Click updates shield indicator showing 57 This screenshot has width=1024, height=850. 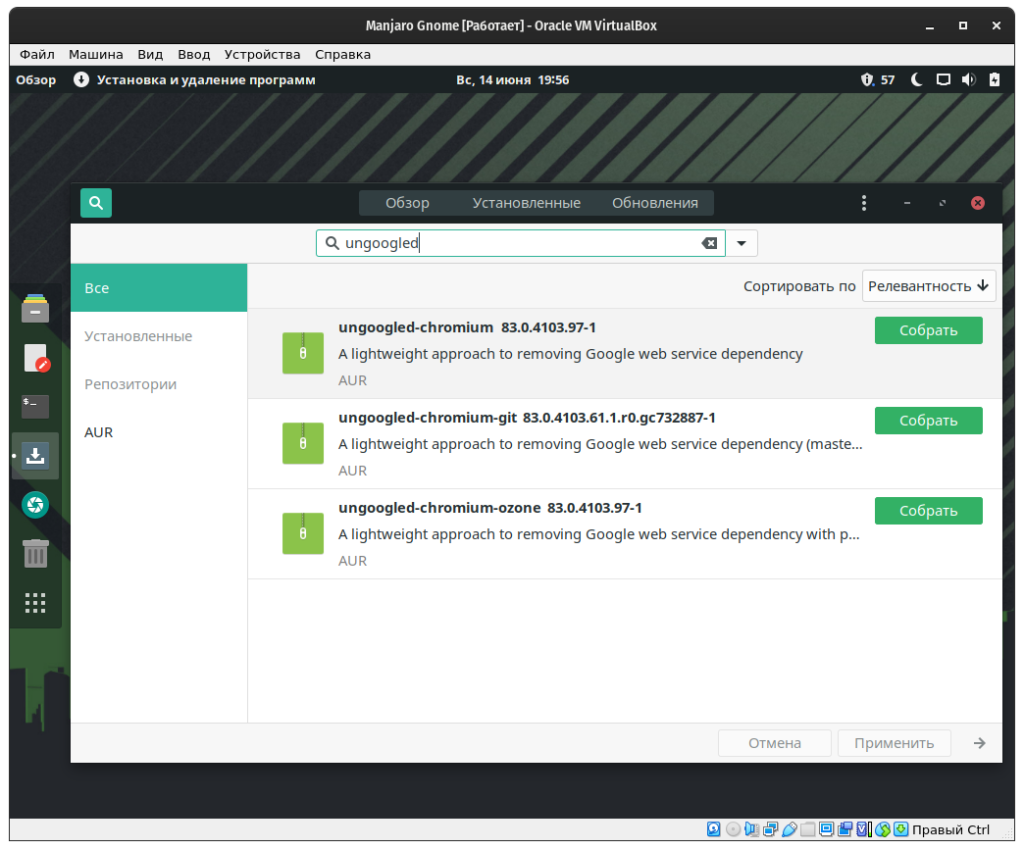pyautogui.click(x=877, y=80)
